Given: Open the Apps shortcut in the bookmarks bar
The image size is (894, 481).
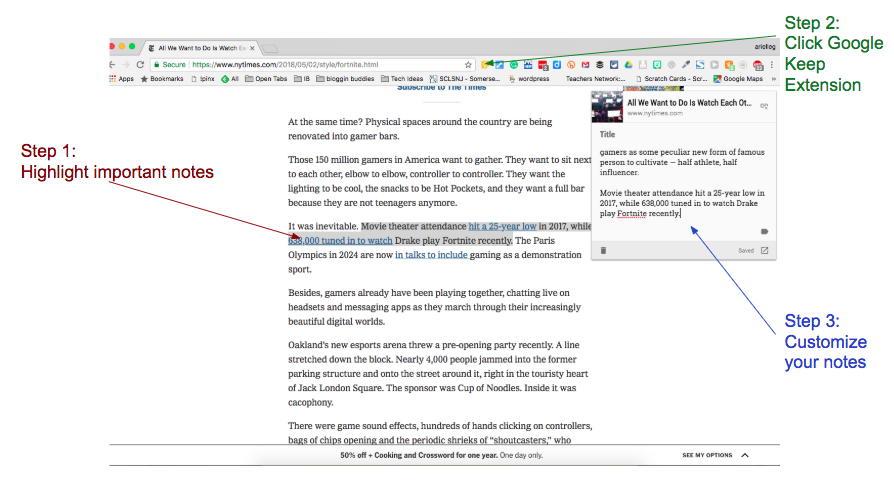Looking at the screenshot, I should click(121, 79).
